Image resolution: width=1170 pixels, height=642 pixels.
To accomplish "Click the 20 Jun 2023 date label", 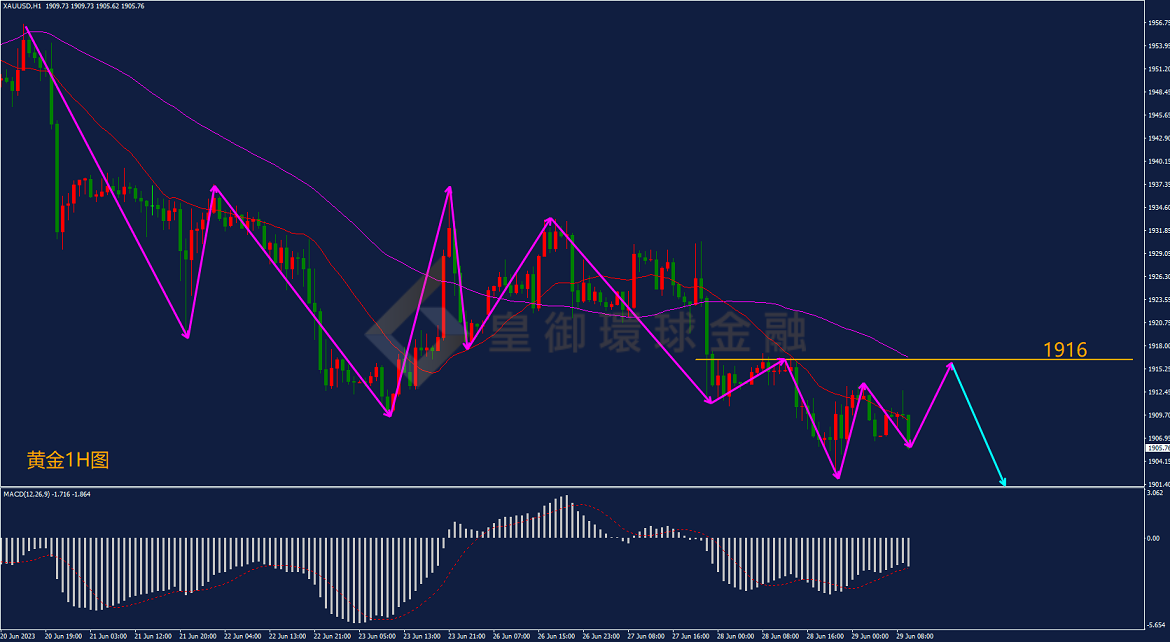I will tap(18, 636).
